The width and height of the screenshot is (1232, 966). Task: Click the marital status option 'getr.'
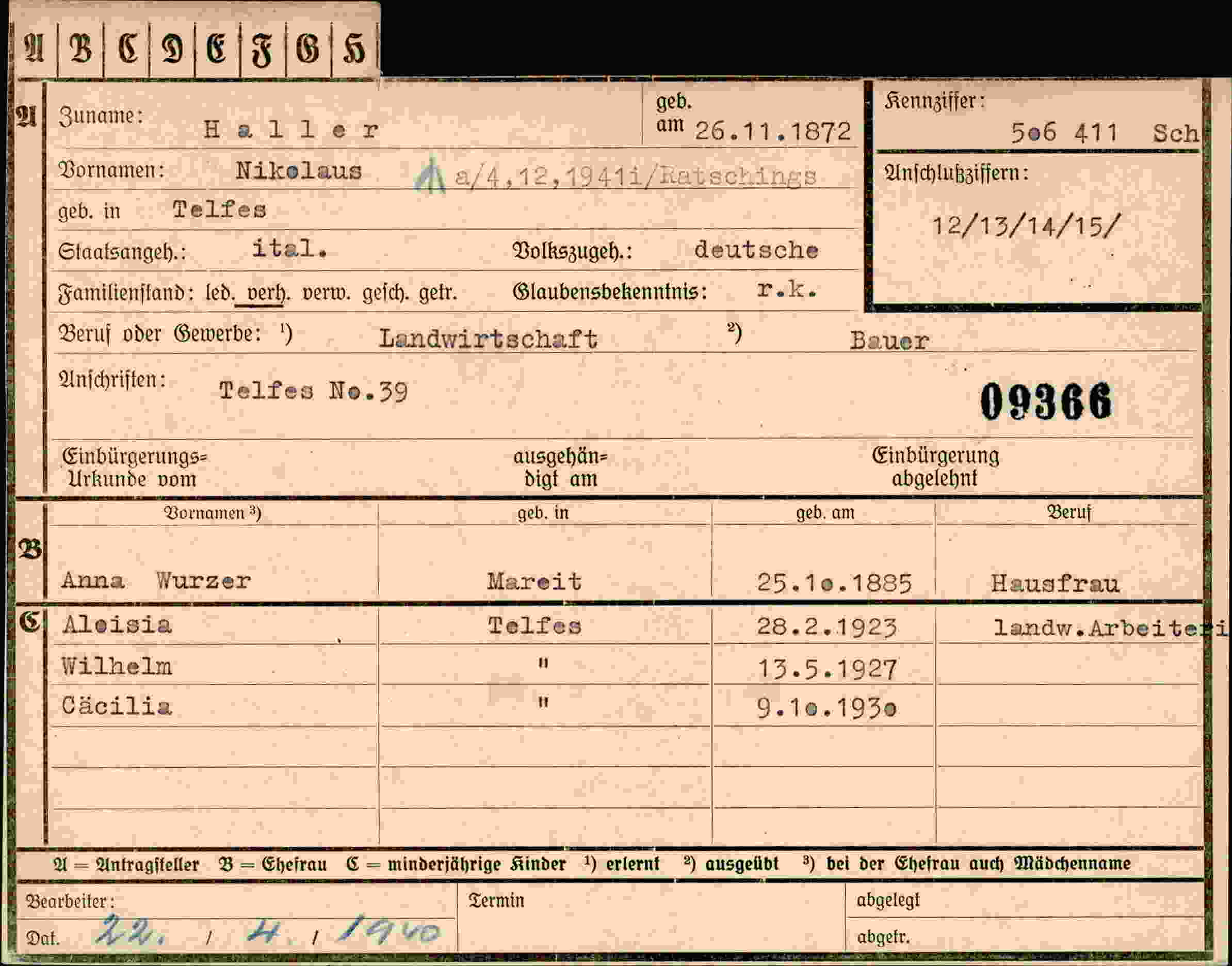click(x=437, y=293)
